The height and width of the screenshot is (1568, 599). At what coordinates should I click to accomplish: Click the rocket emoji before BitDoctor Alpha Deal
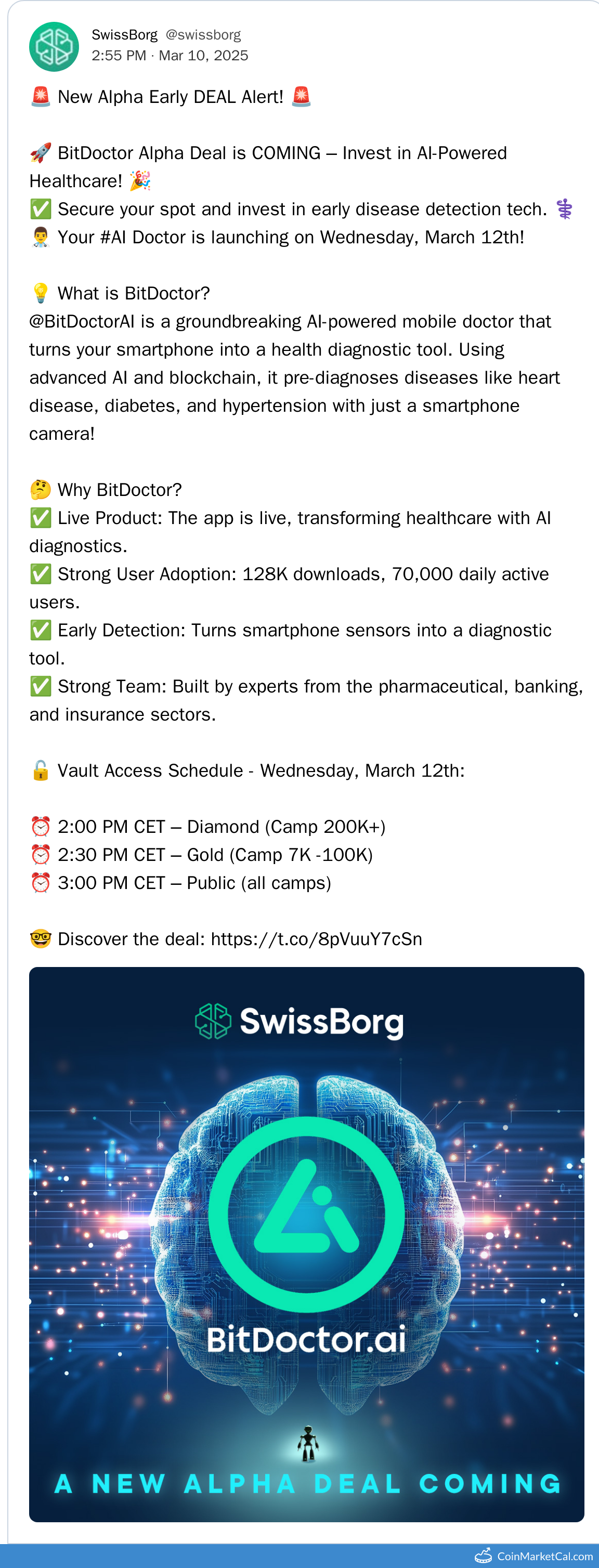[x=41, y=153]
